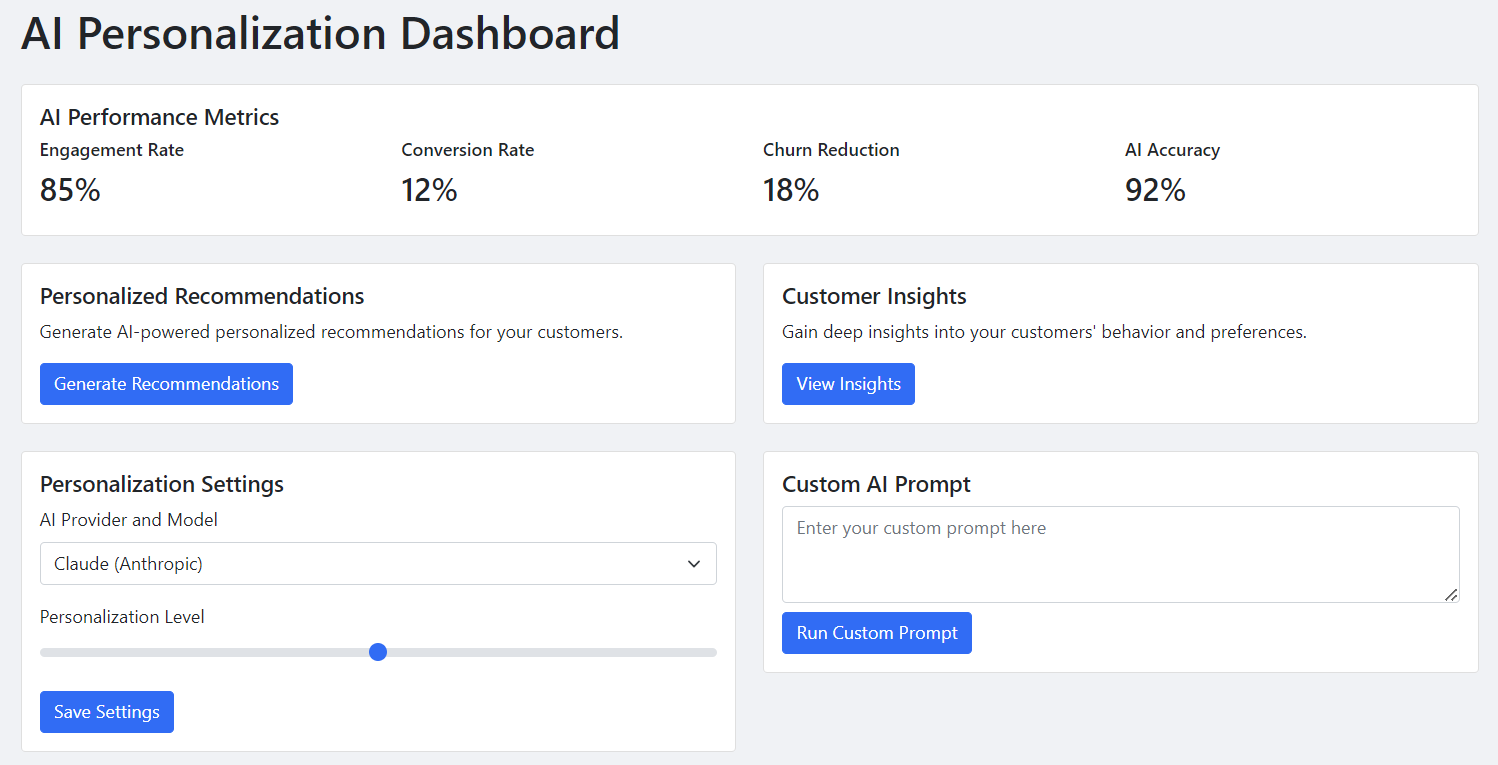Open View Insights for customers
1498x765 pixels.
tap(848, 384)
